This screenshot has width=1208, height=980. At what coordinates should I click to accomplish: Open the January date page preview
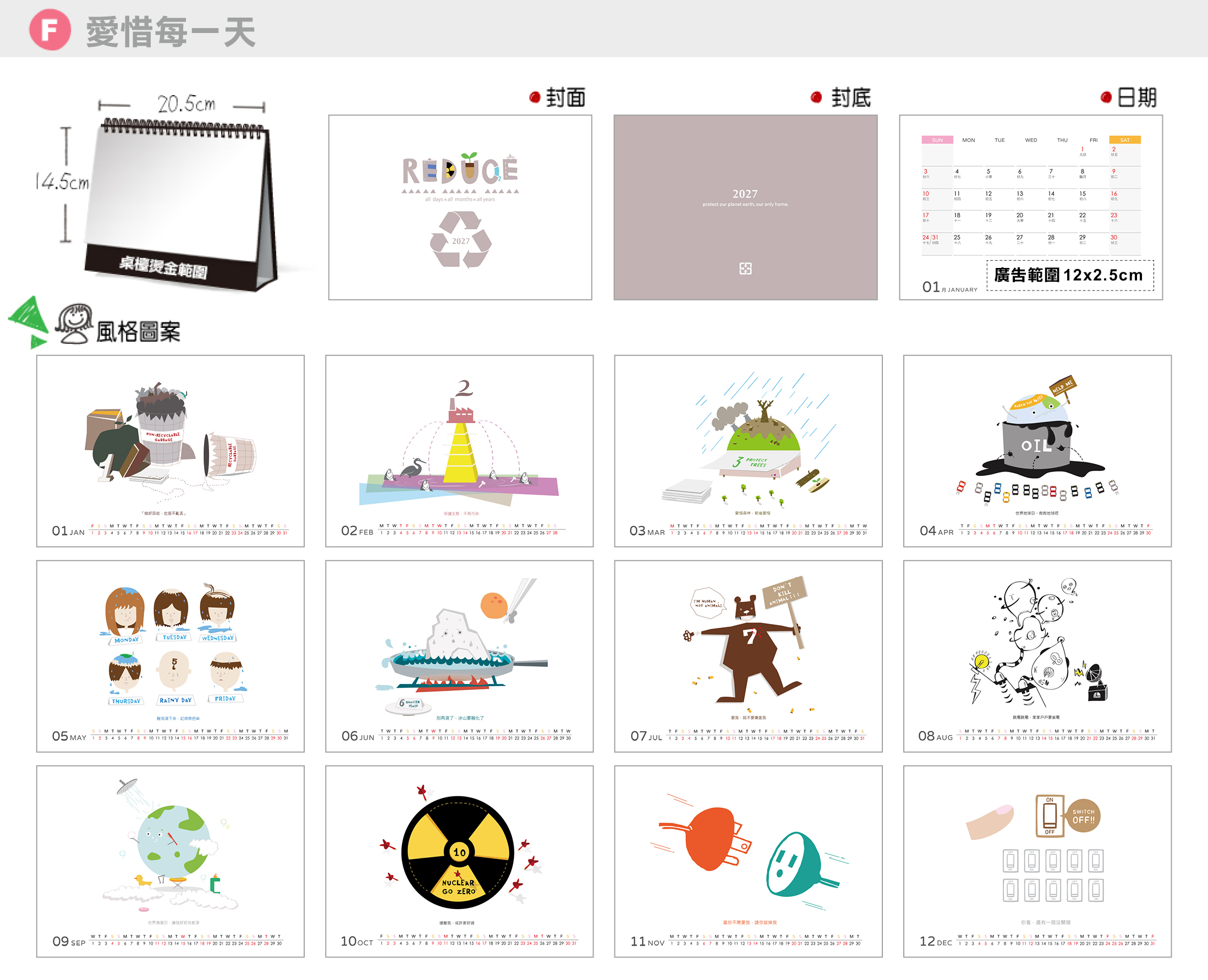pyautogui.click(x=1030, y=207)
